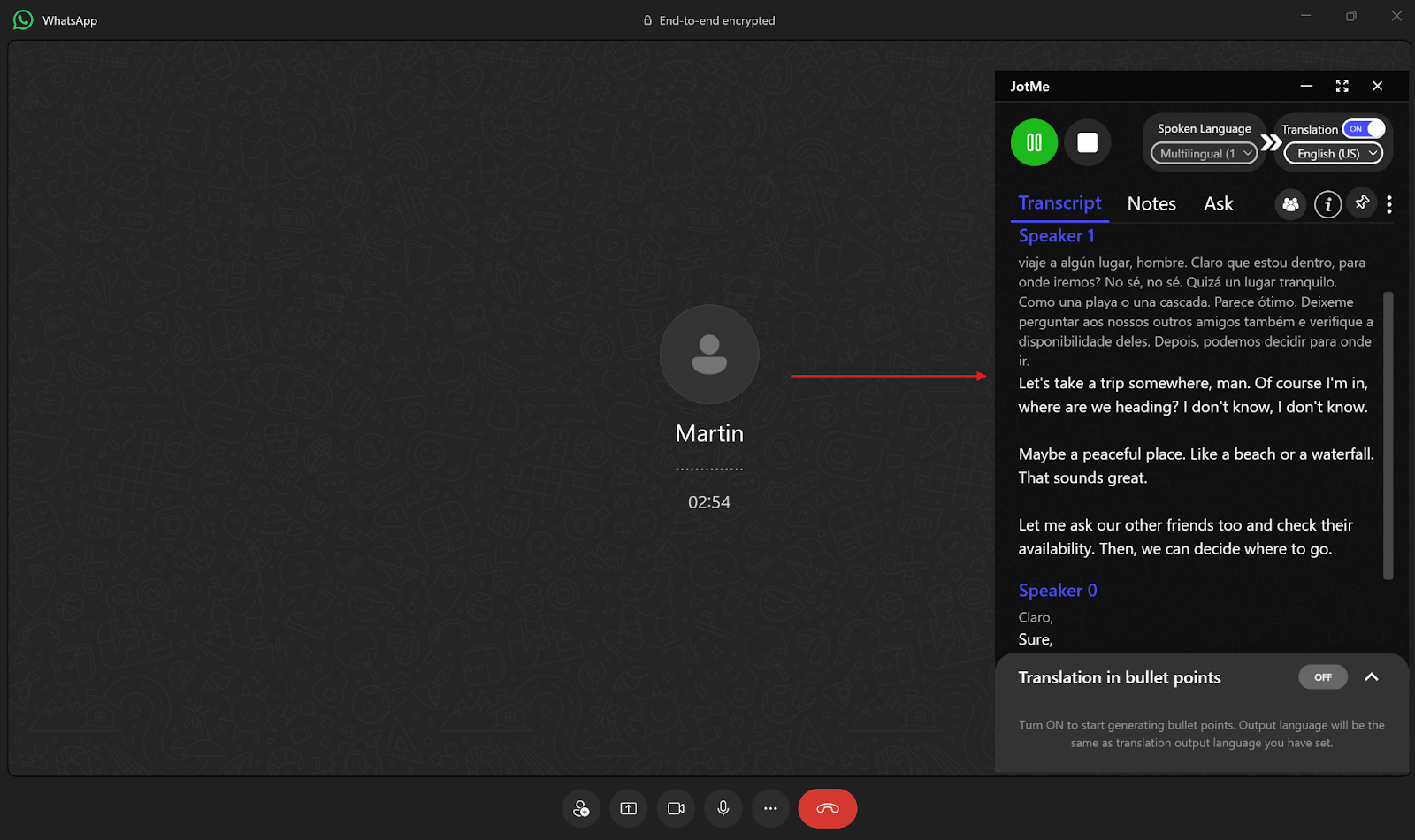This screenshot has height=840, width=1415.
Task: Open the Spoken Language Multilingual dropdown
Action: click(1204, 154)
